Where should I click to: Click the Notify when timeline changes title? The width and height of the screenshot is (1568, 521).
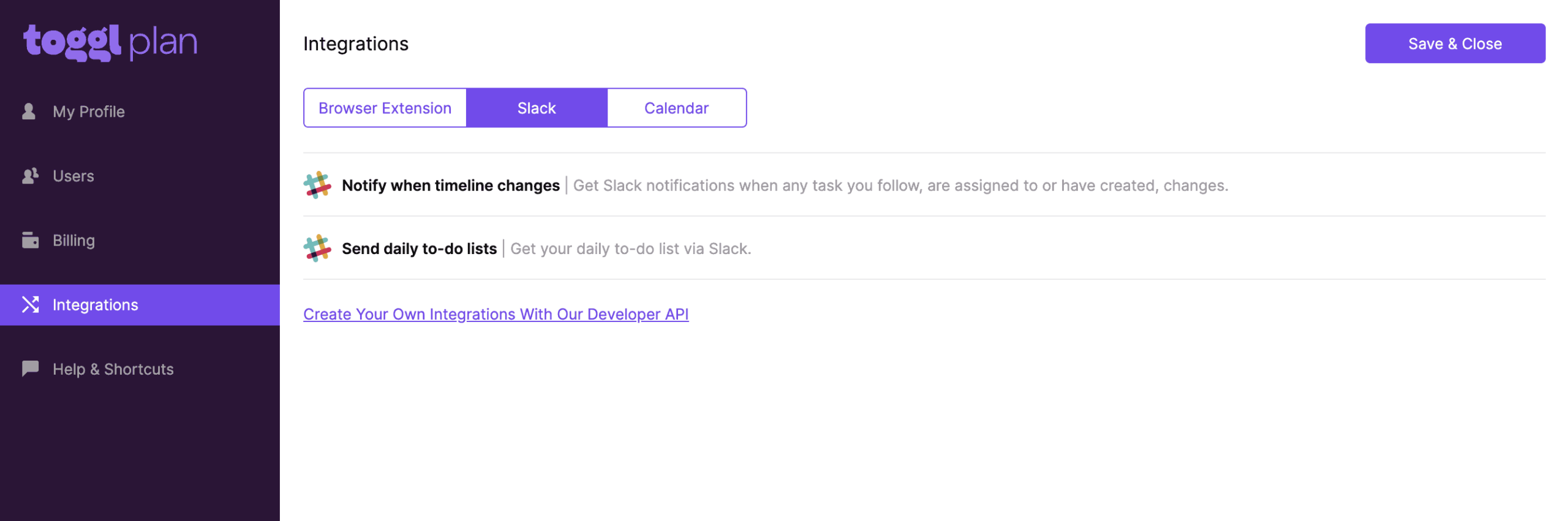pos(450,186)
